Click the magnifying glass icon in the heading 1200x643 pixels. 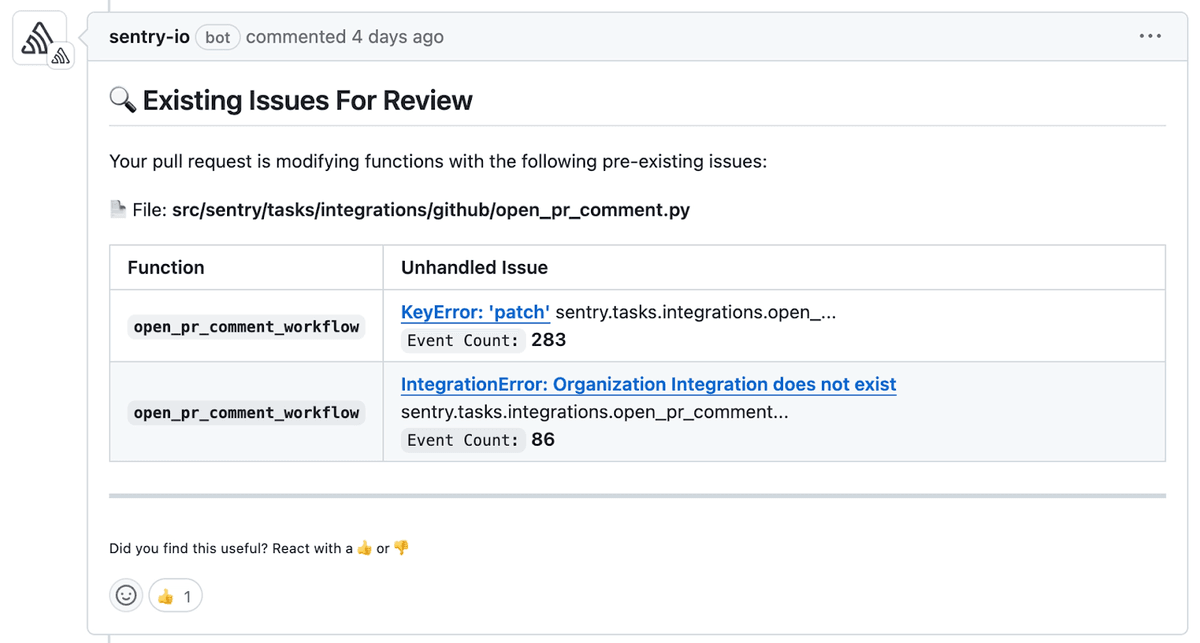(122, 100)
